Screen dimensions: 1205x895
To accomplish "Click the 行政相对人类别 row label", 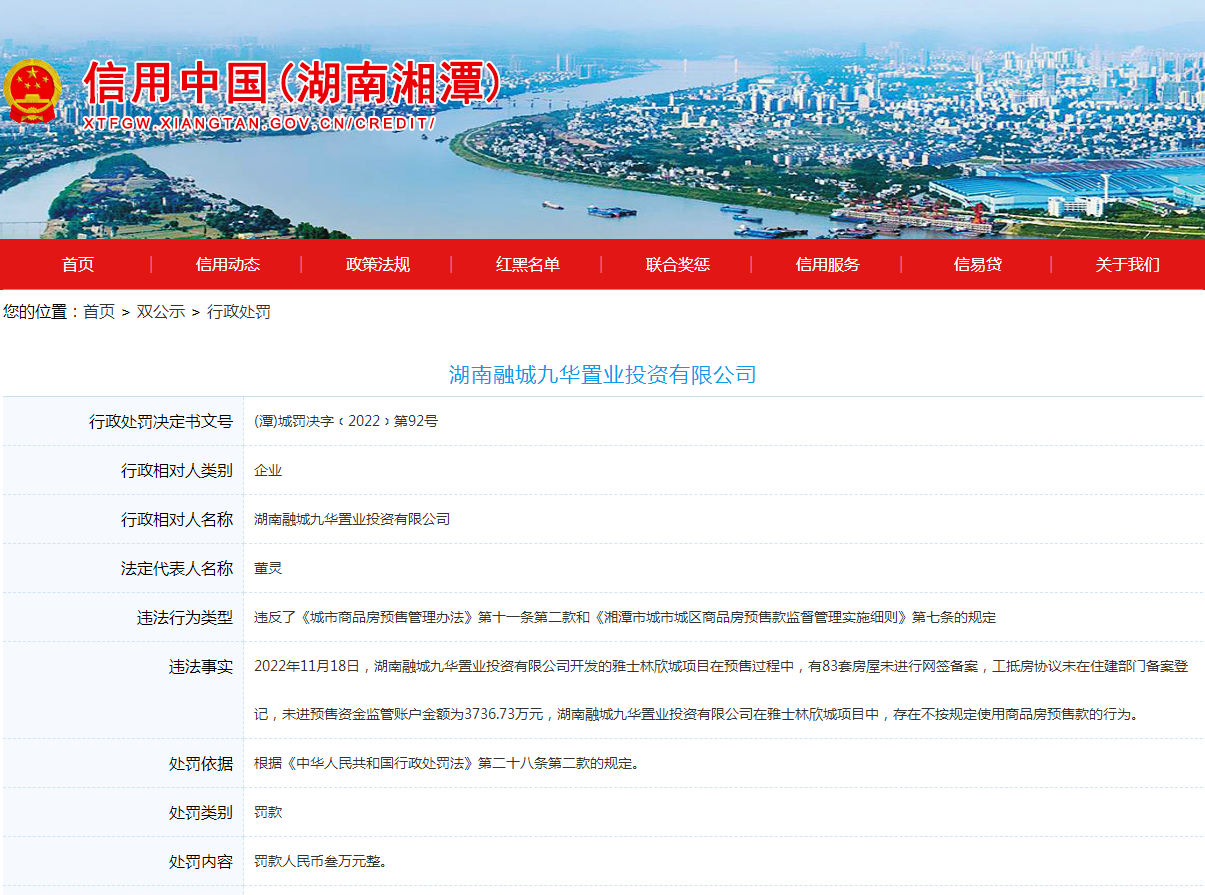I will [x=177, y=470].
